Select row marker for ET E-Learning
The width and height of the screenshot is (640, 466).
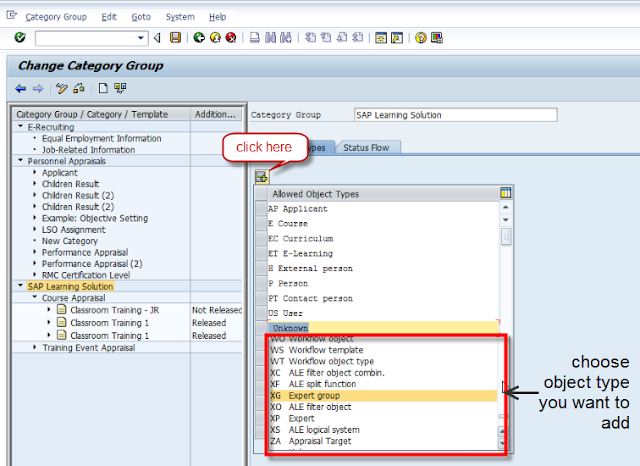pyautogui.click(x=261, y=253)
